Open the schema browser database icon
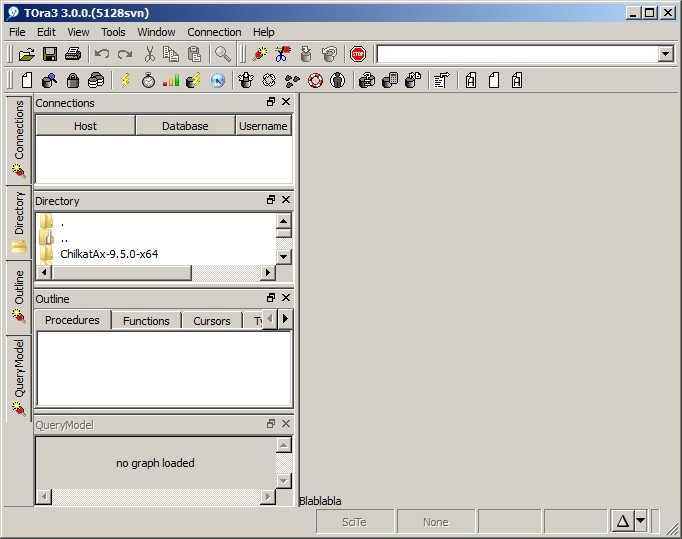Screen dimensions: 682x539 49,80
